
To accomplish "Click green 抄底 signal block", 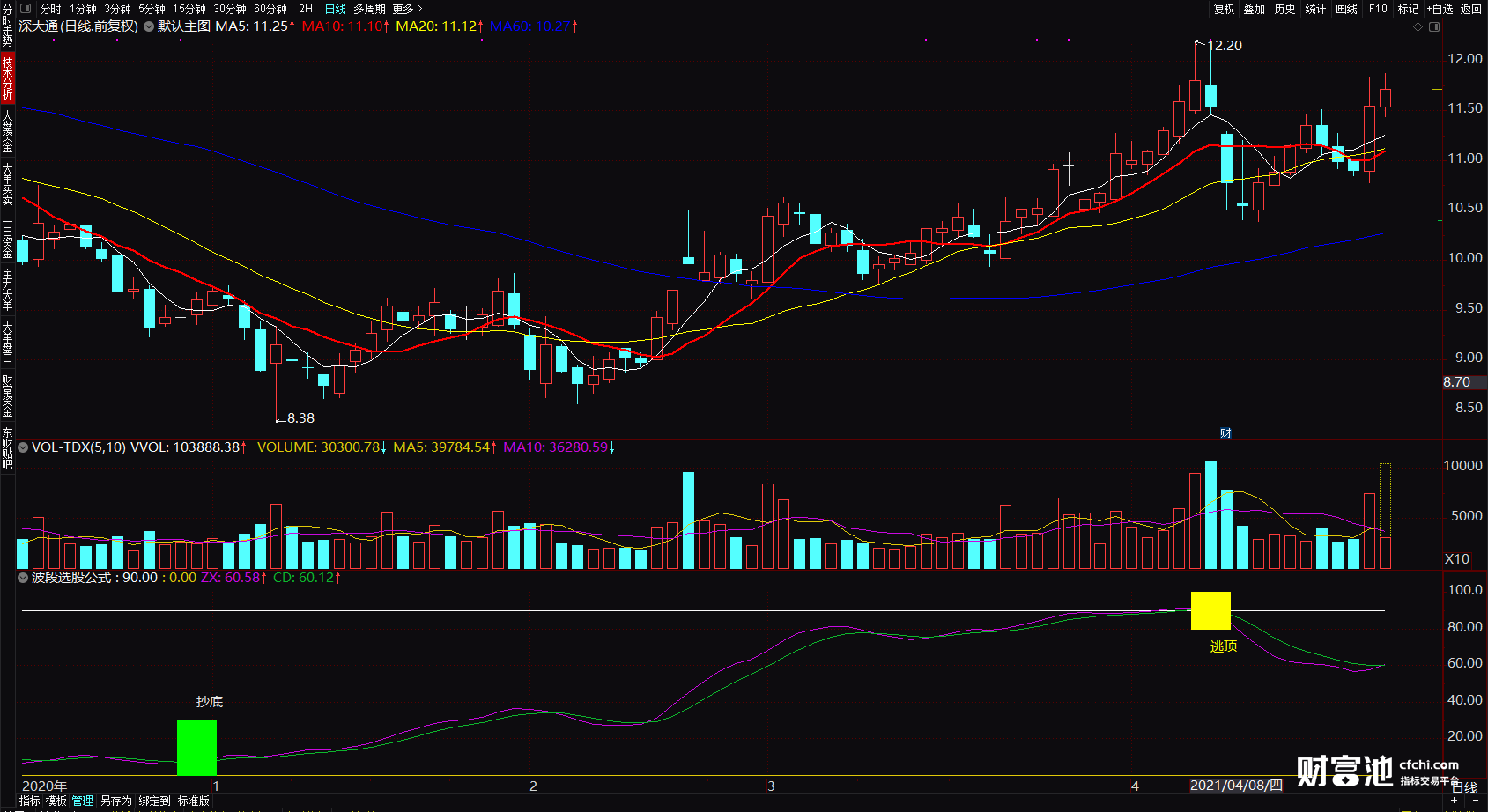I will tap(196, 747).
